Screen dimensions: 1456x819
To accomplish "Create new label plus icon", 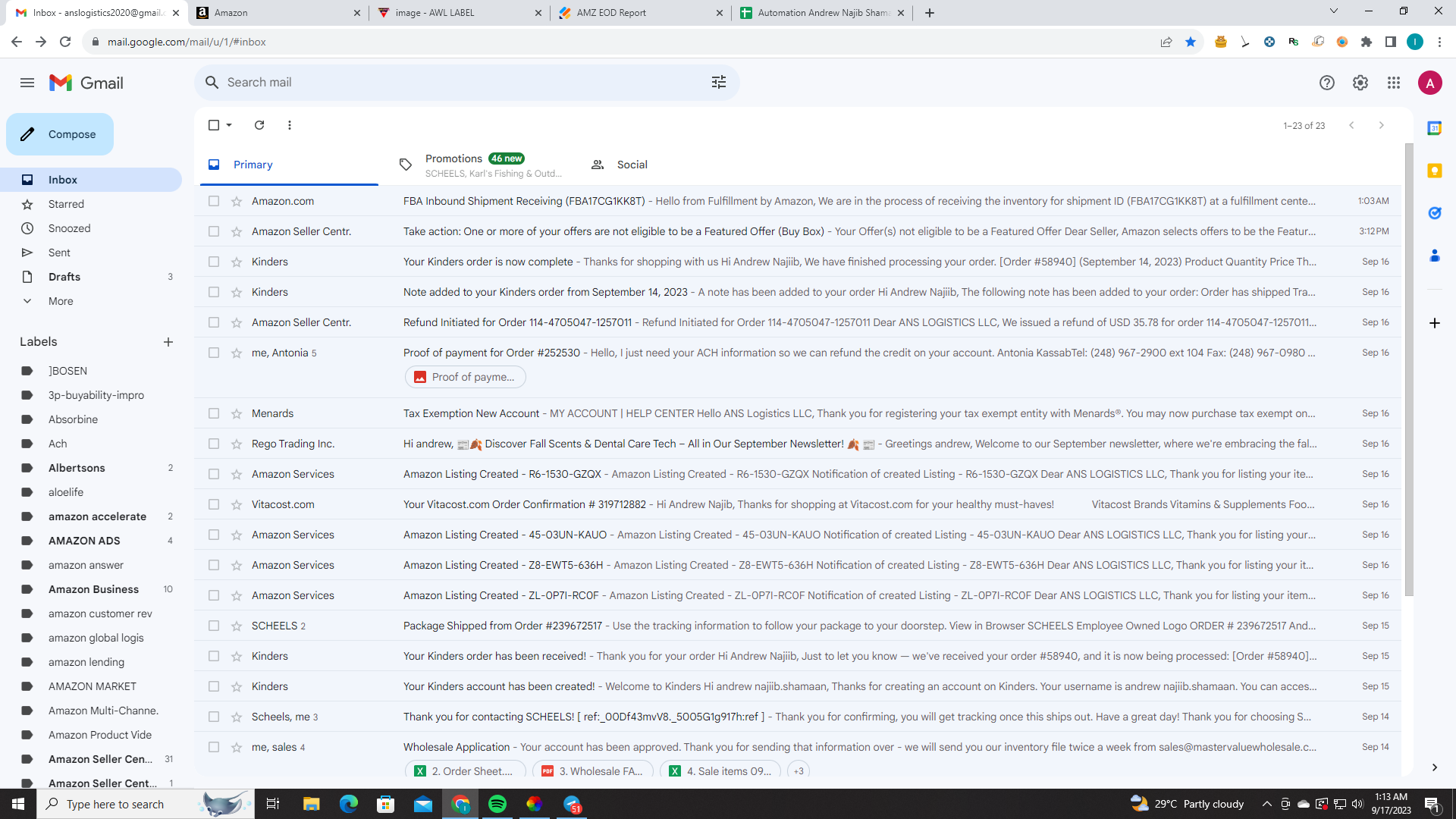I will pyautogui.click(x=168, y=342).
